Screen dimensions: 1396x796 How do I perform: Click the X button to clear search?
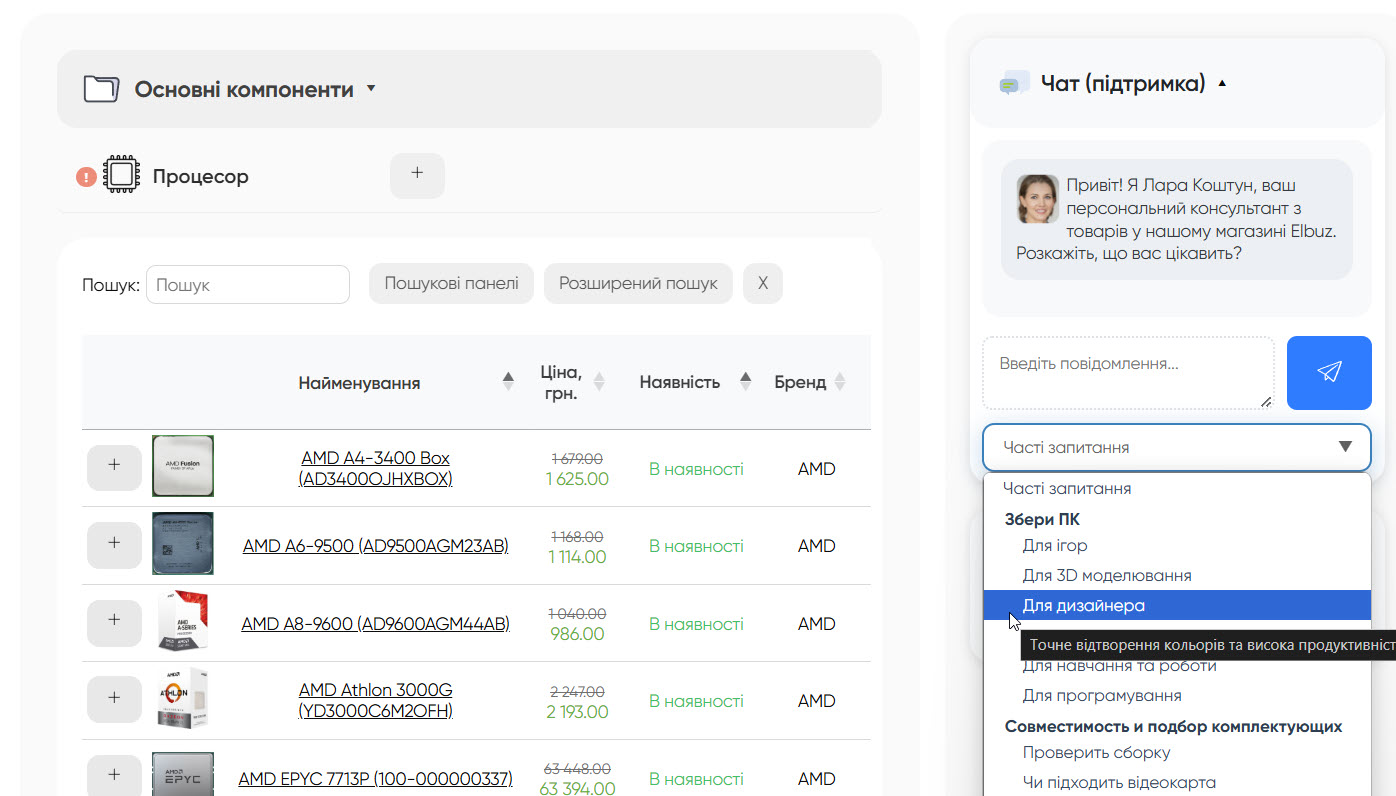(x=763, y=284)
